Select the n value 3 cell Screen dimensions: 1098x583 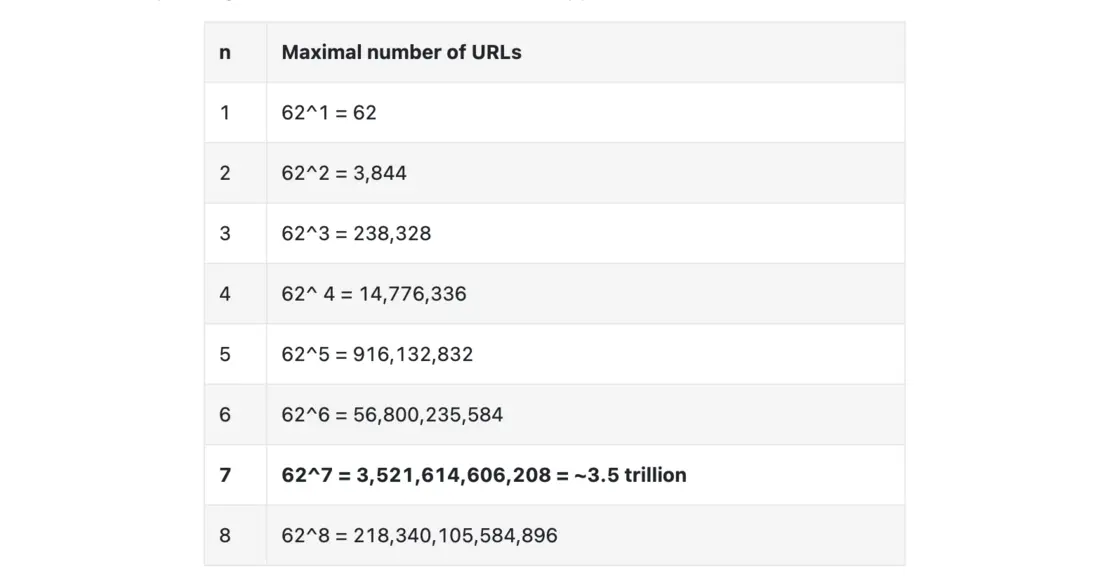[x=225, y=233]
